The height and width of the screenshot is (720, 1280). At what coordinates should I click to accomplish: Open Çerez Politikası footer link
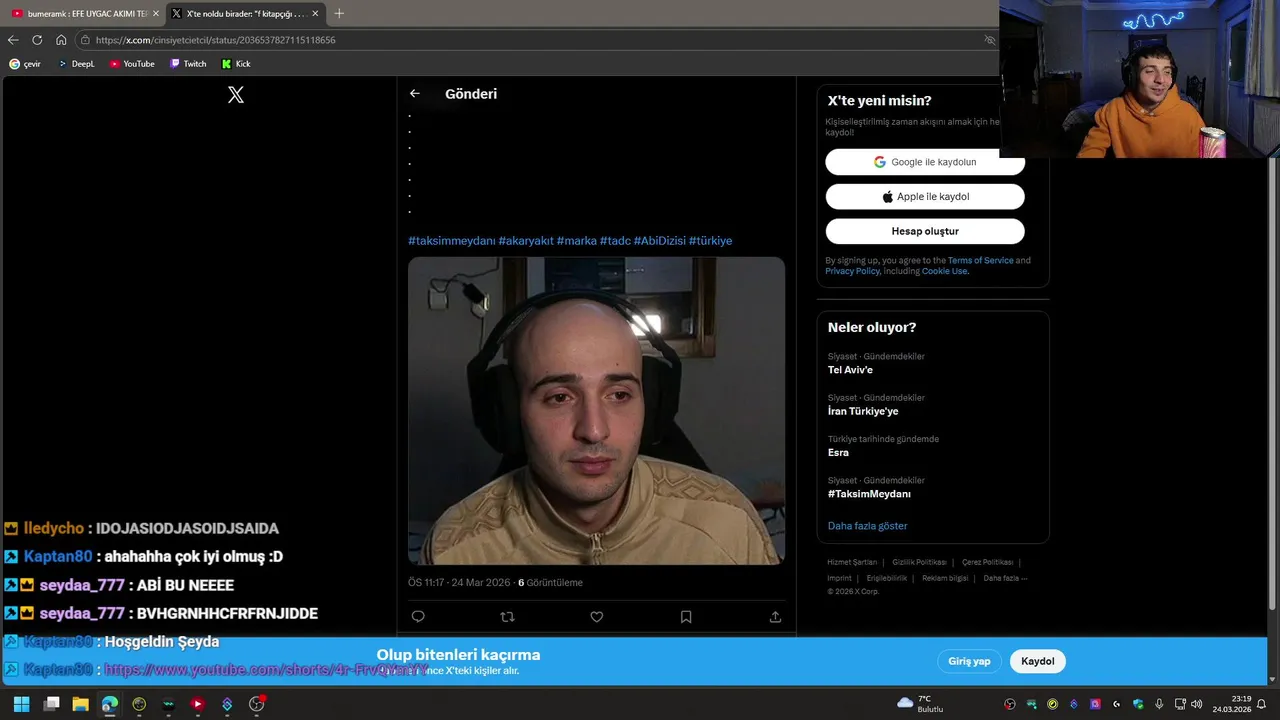[x=987, y=562]
